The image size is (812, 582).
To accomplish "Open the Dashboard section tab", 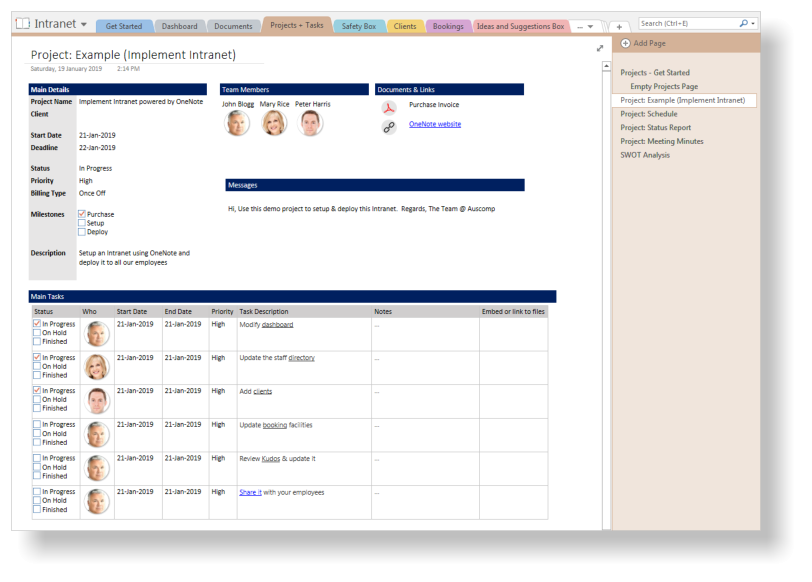I will [179, 26].
